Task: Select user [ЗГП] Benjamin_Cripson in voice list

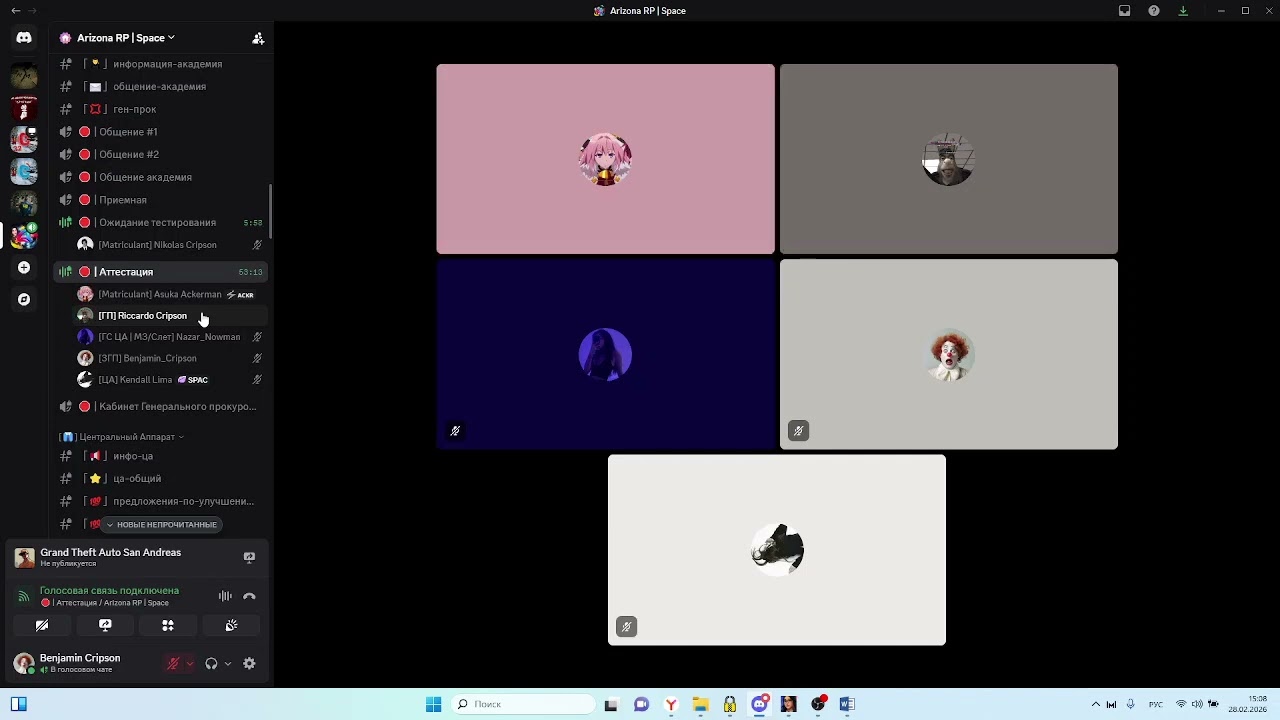Action: coord(170,358)
